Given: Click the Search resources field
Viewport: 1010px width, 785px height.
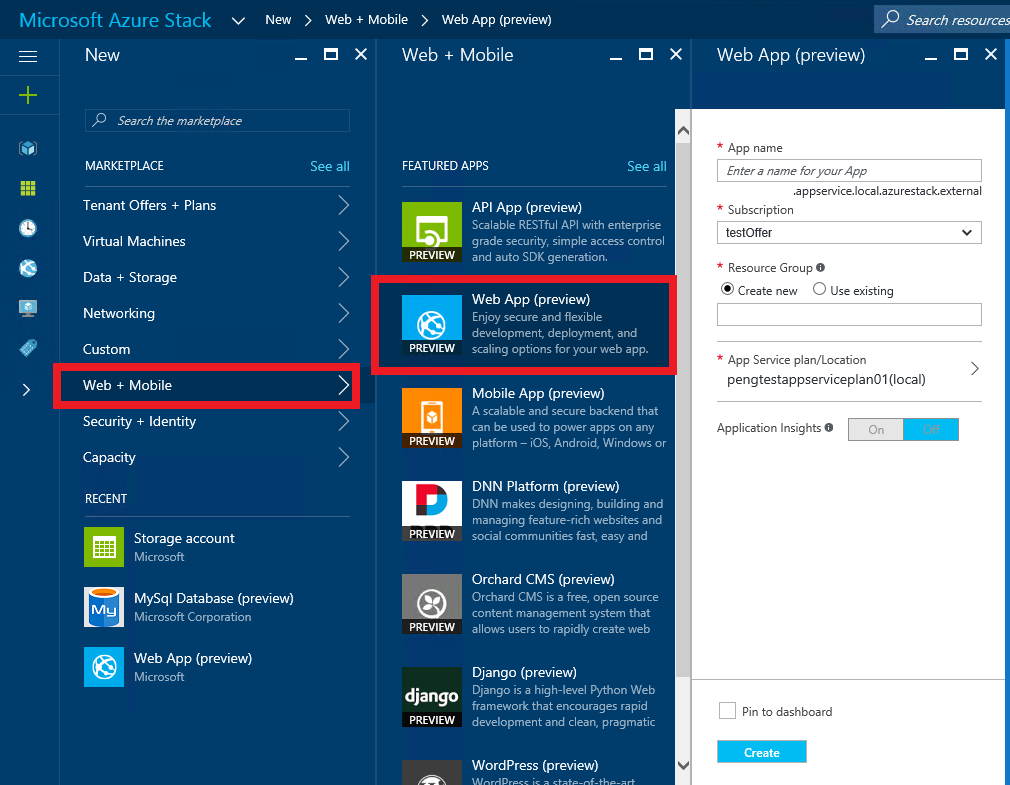Looking at the screenshot, I should tap(942, 19).
